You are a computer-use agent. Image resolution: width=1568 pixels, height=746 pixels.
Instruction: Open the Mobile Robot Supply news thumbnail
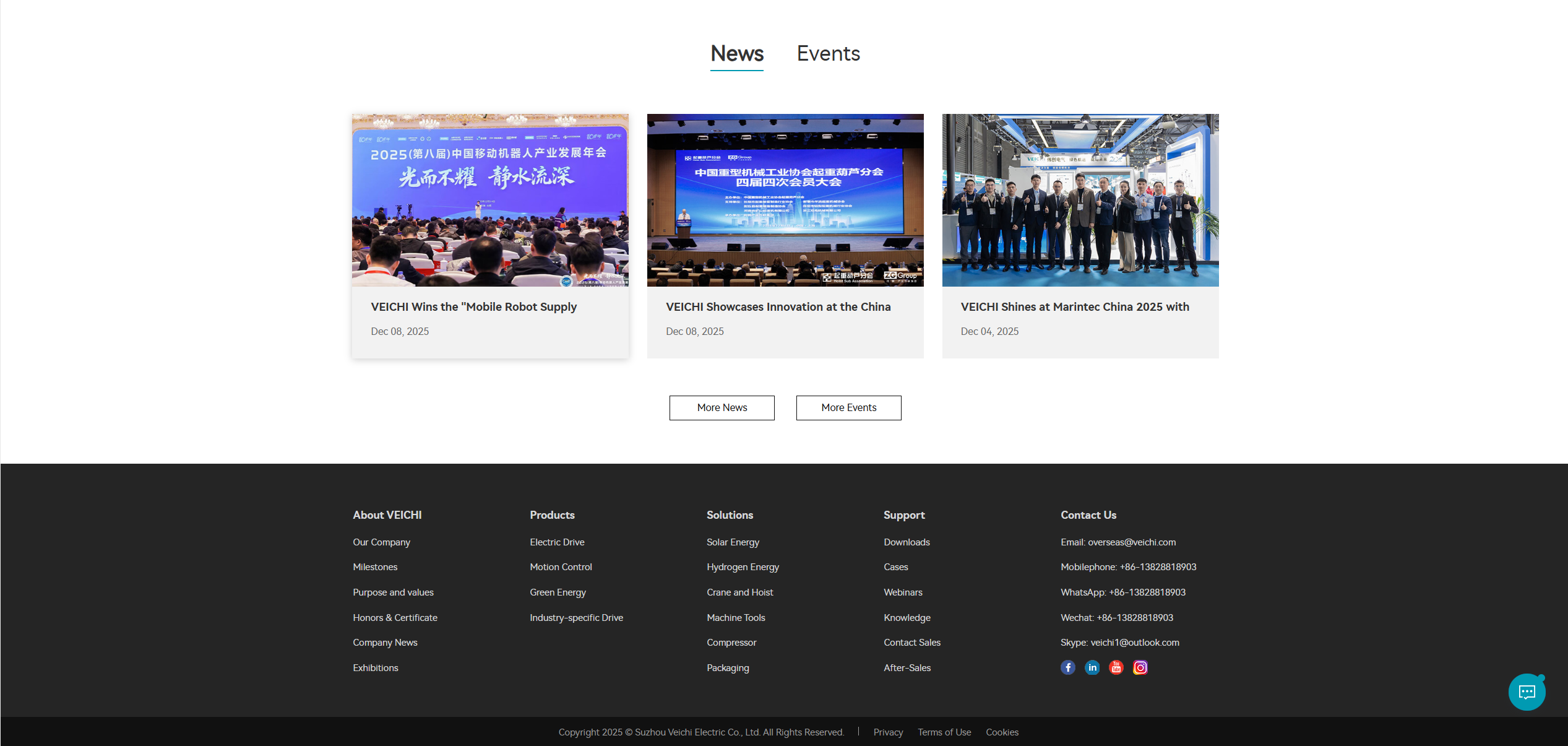coord(490,200)
